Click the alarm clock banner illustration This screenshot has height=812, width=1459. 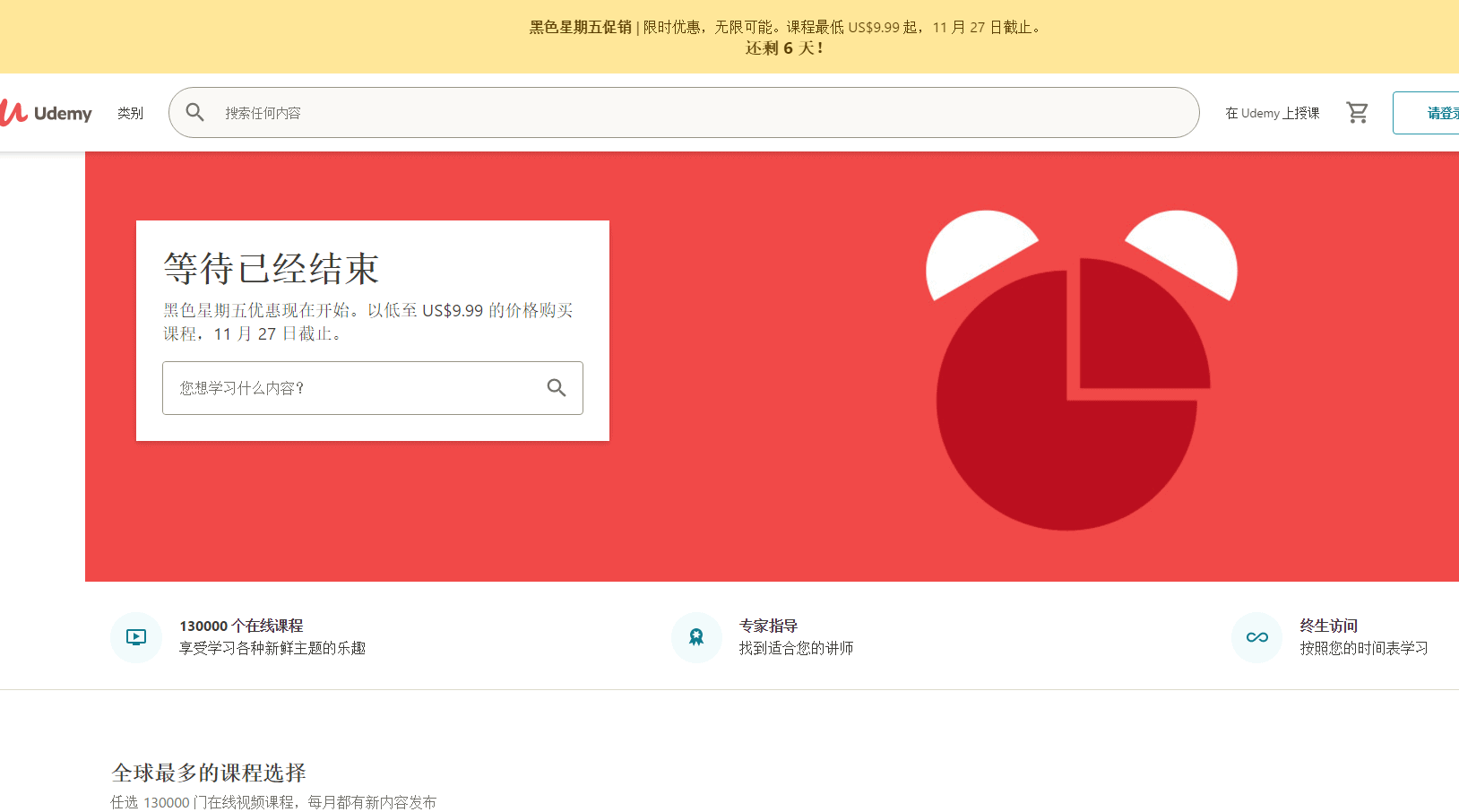1081,370
